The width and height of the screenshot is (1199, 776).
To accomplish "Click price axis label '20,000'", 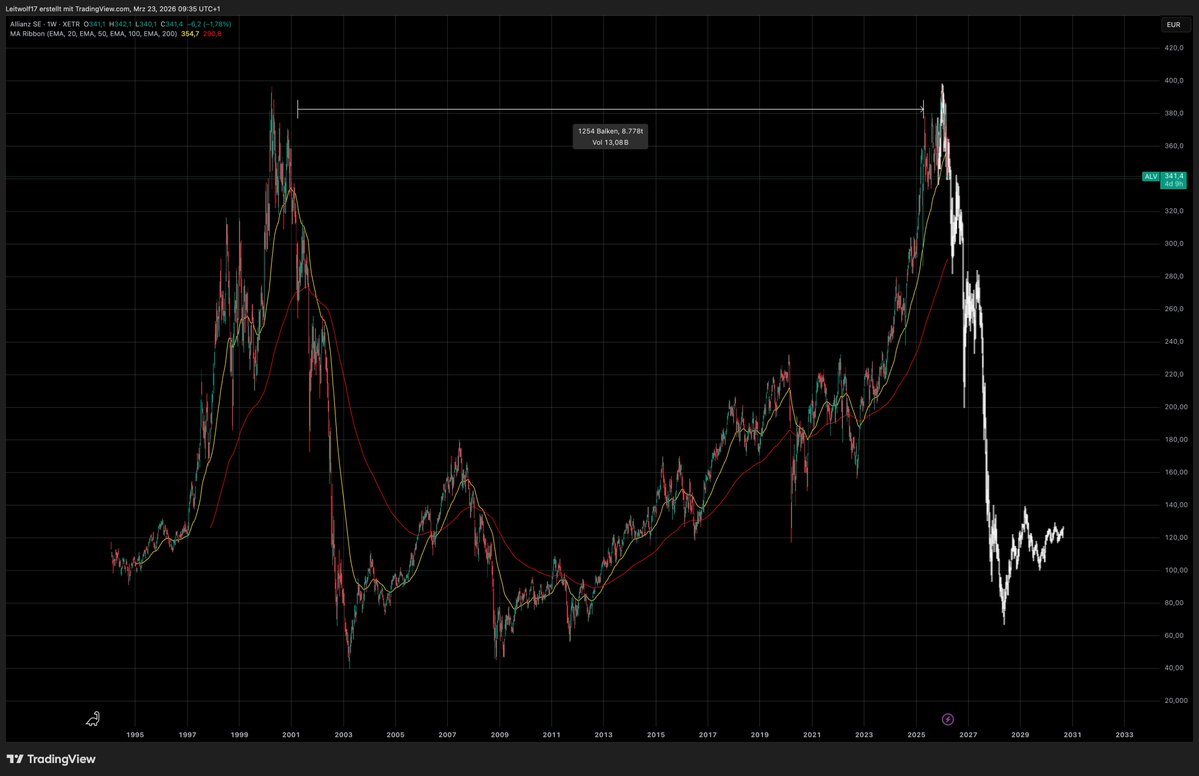I will click(1176, 700).
